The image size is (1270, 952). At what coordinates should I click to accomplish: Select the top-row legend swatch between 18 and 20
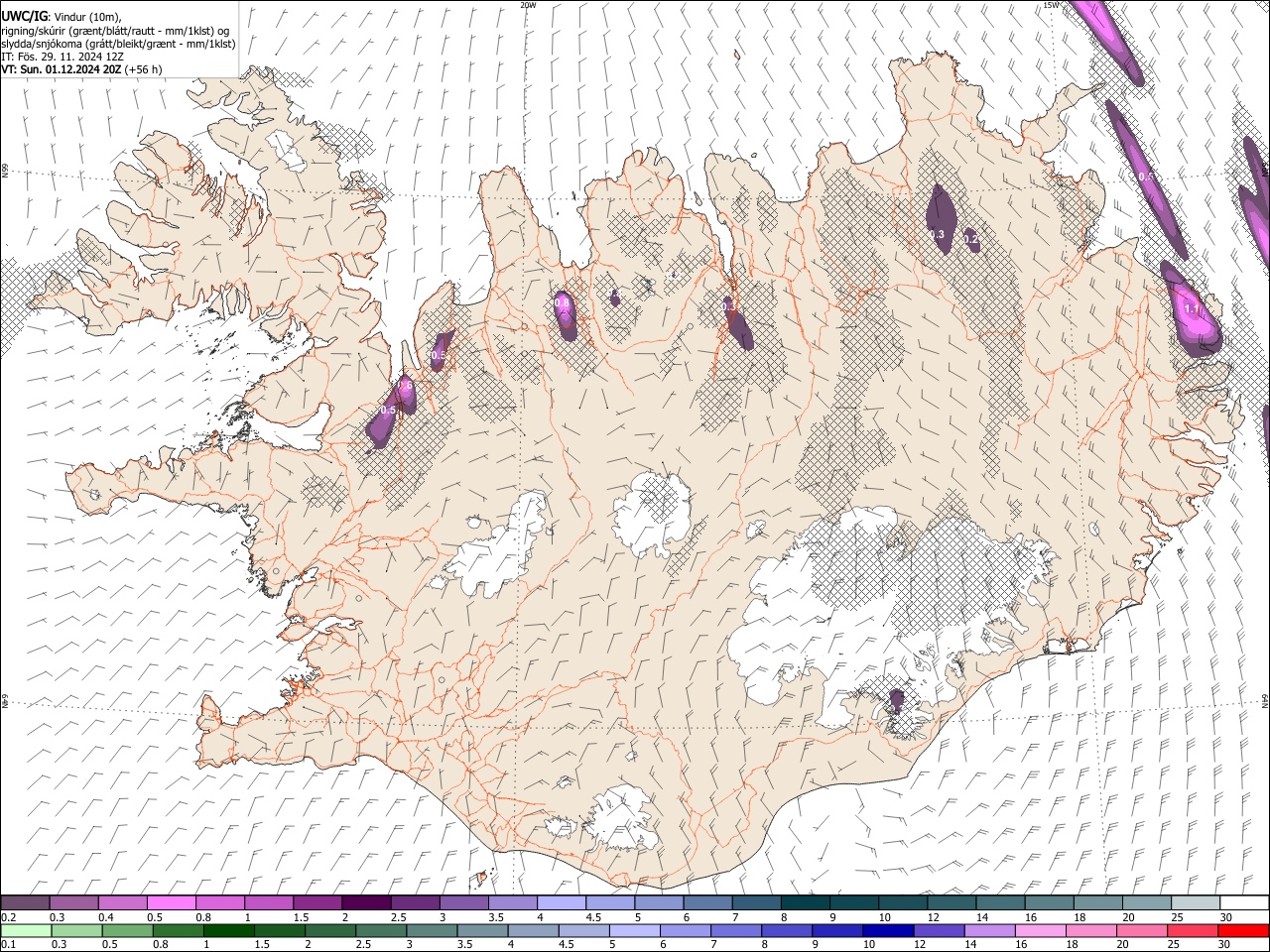pyautogui.click(x=1097, y=903)
